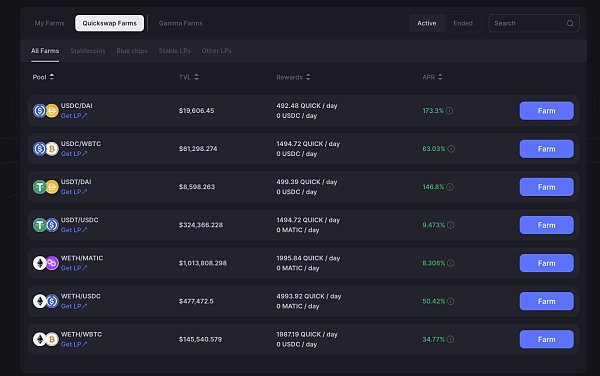Click the USDT/USDC token pair icon

(x=46, y=225)
